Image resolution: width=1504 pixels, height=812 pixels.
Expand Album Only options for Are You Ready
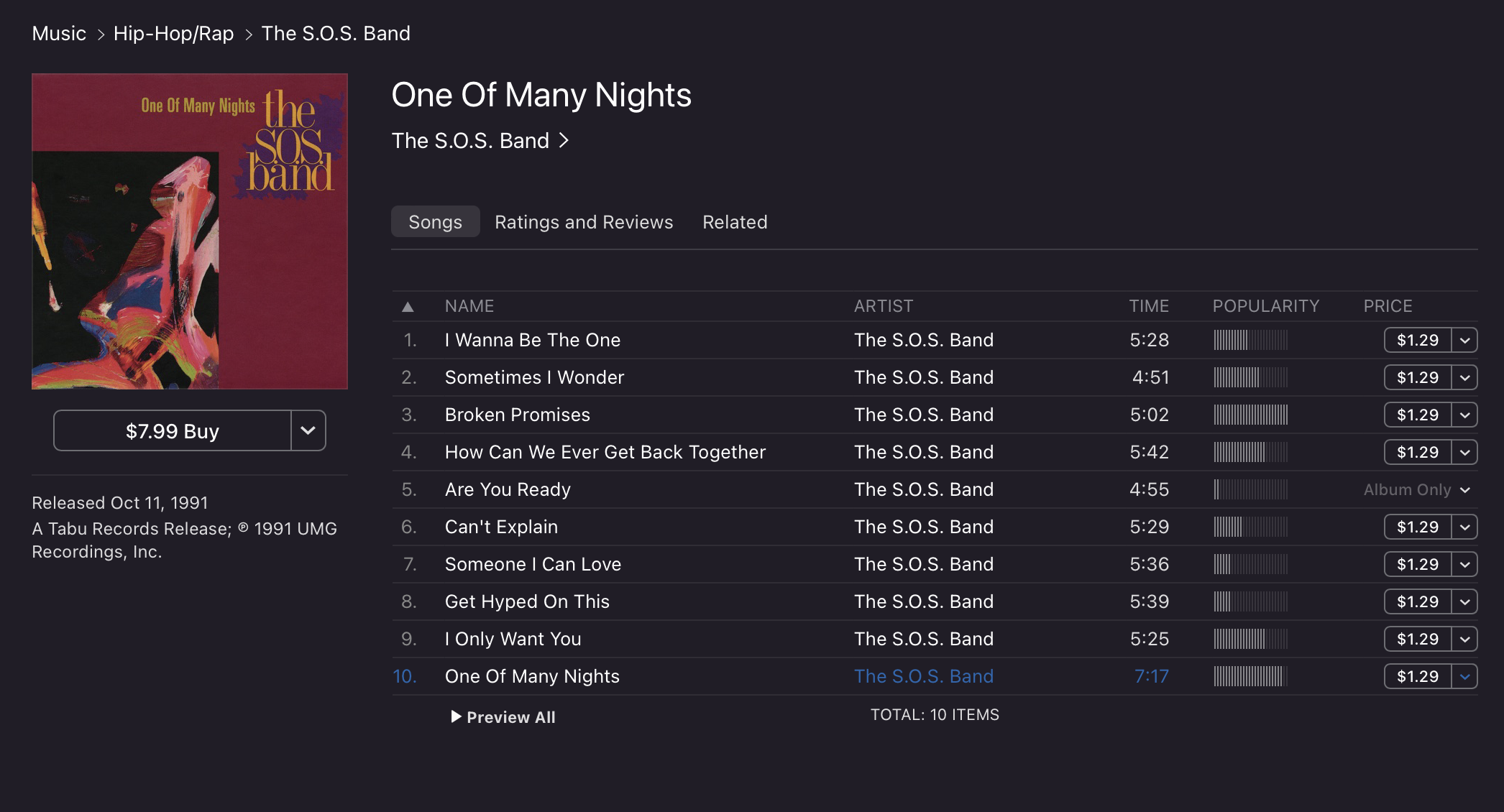point(1464,490)
